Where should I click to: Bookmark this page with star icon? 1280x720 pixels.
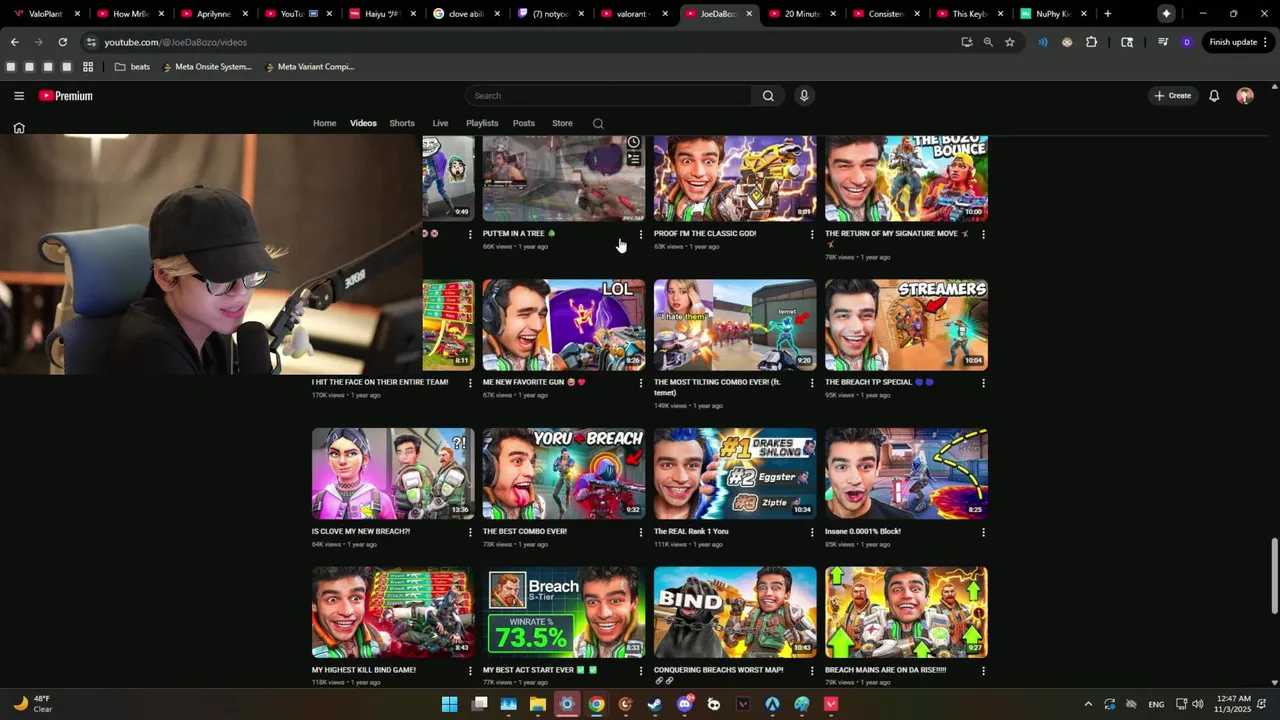click(x=1010, y=42)
